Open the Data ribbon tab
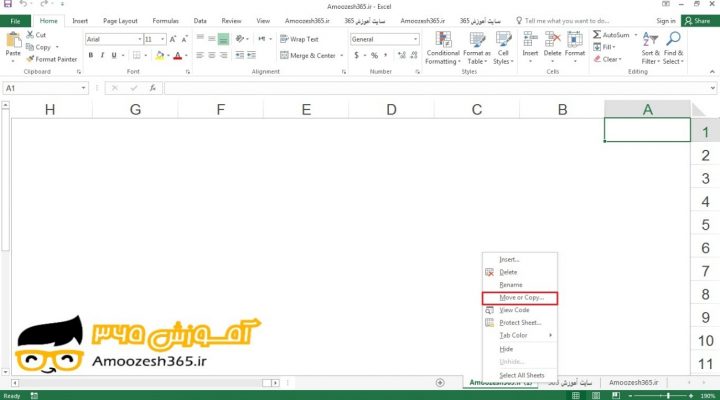Image resolution: width=720 pixels, height=400 pixels. pyautogui.click(x=200, y=21)
